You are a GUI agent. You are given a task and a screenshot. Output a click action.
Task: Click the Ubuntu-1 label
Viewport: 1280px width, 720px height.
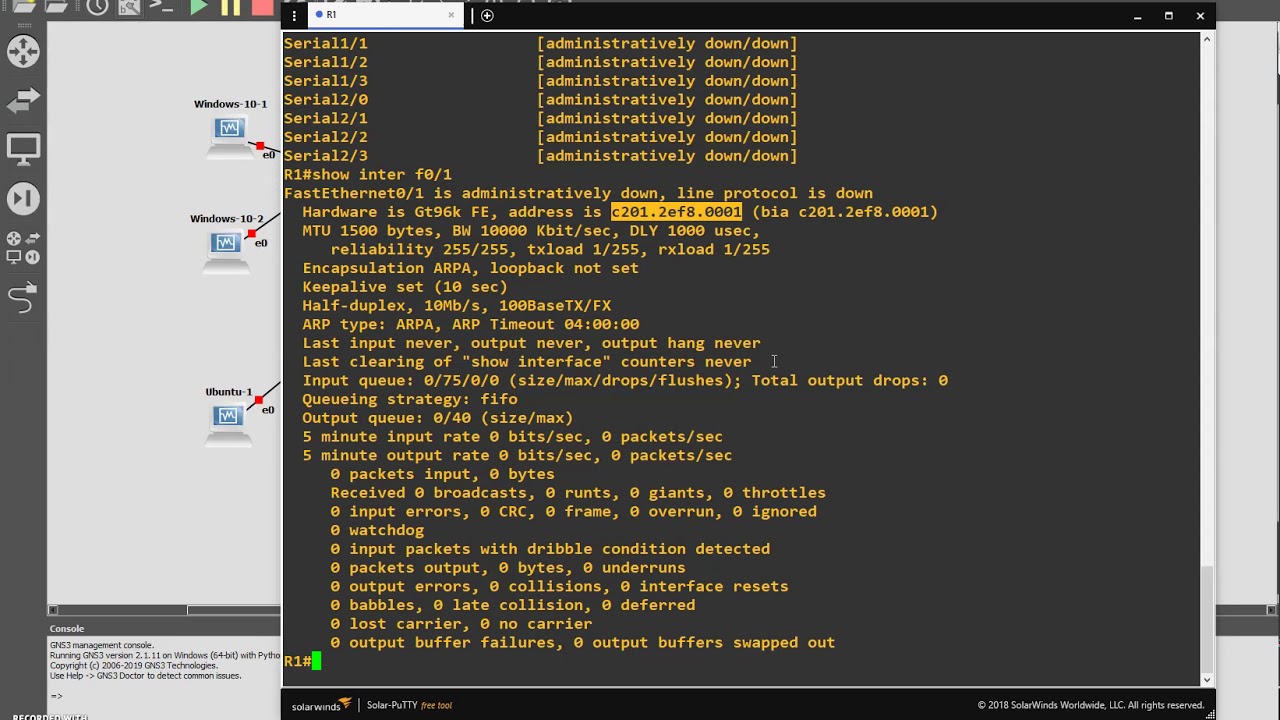[x=228, y=392]
